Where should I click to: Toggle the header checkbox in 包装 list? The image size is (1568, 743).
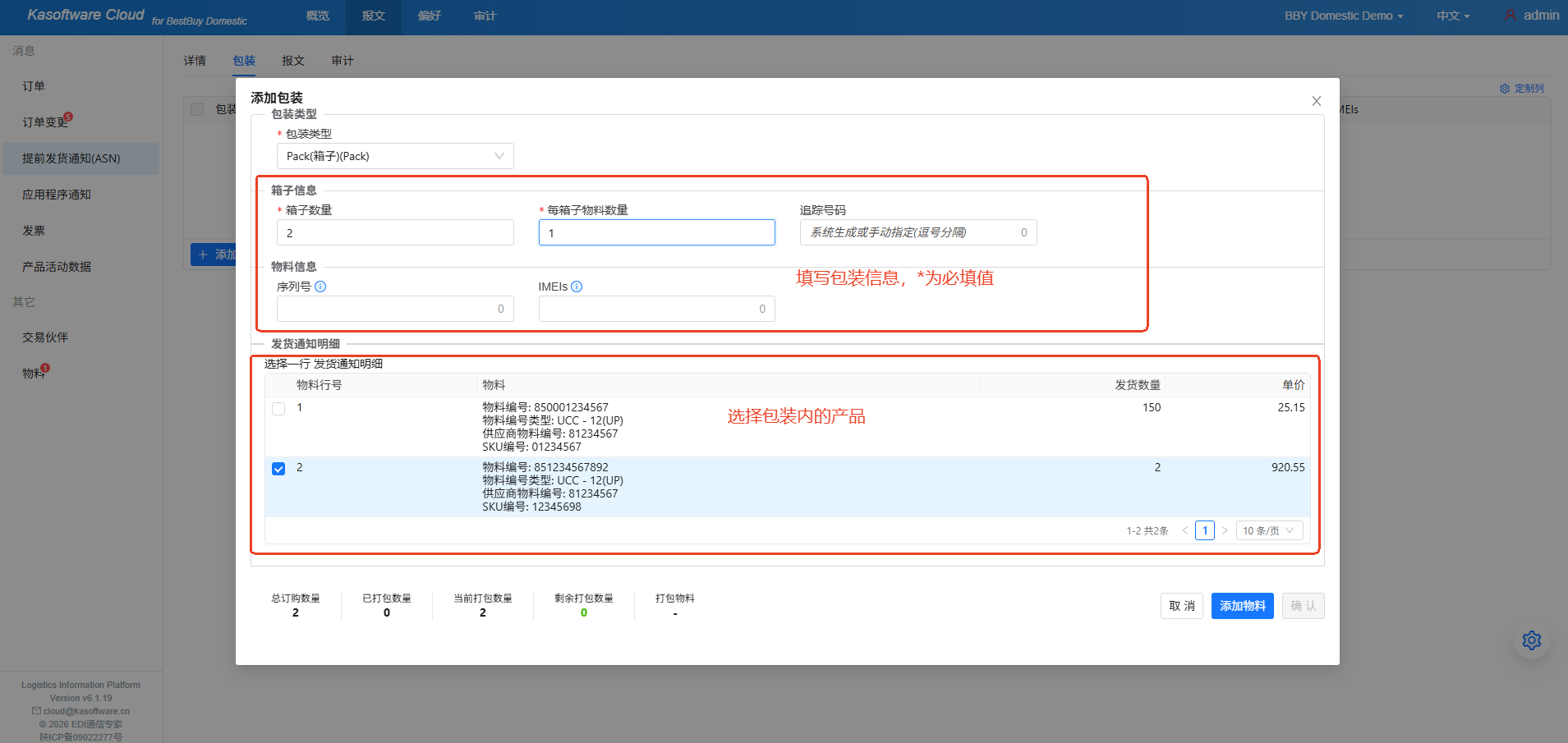[196, 108]
